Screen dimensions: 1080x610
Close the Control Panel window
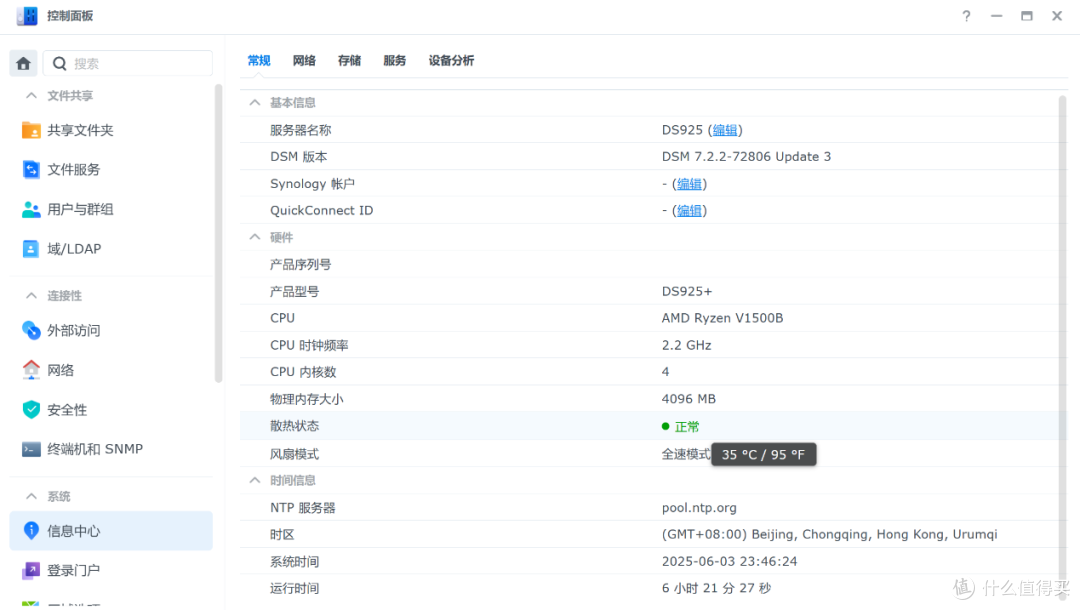(x=1057, y=16)
